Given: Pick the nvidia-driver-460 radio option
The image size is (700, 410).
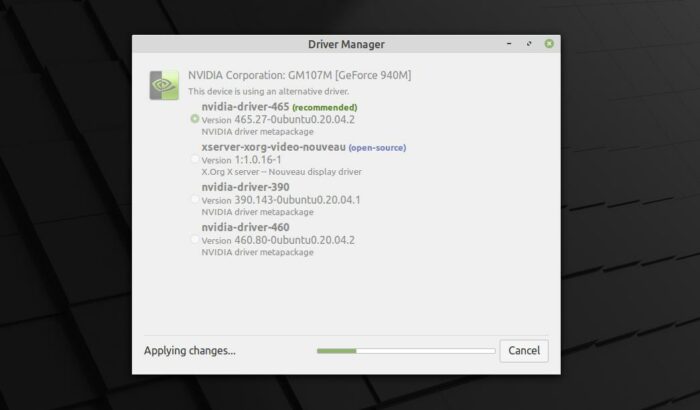Looking at the screenshot, I should pos(195,239).
